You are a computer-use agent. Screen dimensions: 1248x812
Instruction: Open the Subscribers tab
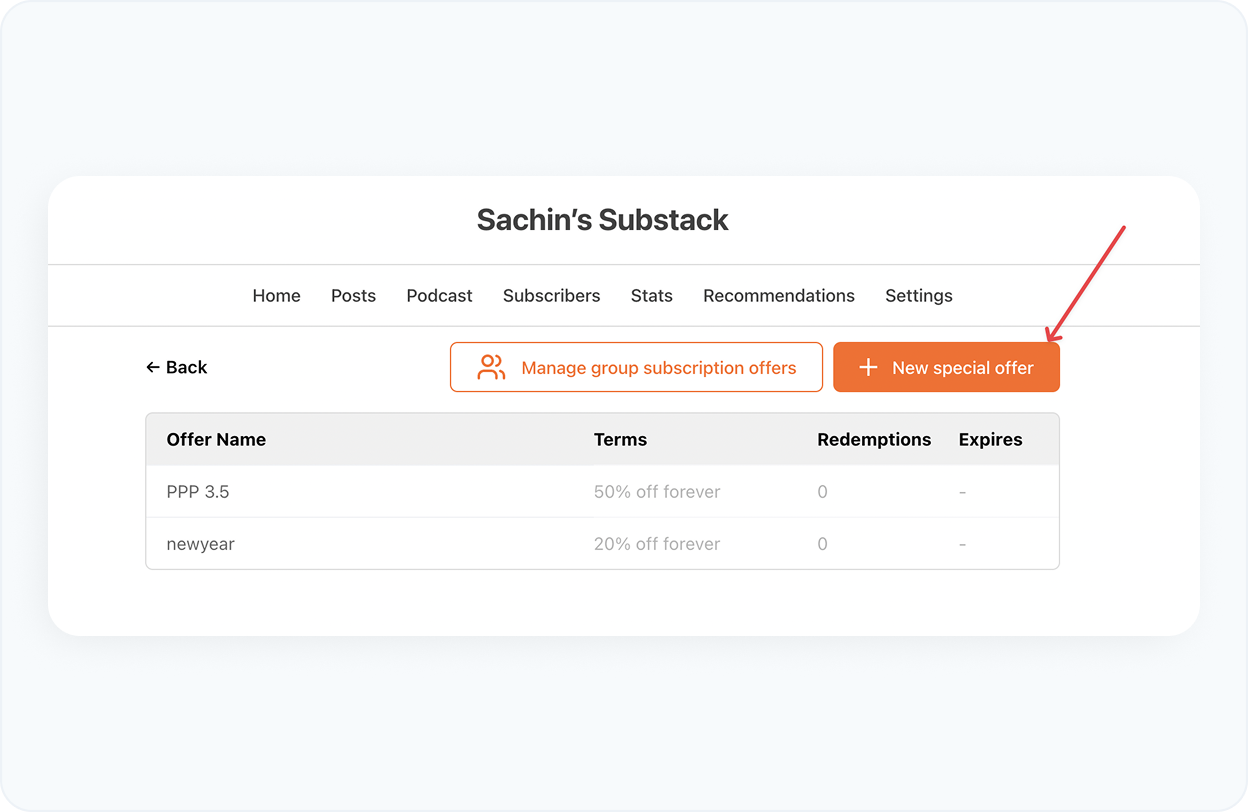(x=551, y=295)
